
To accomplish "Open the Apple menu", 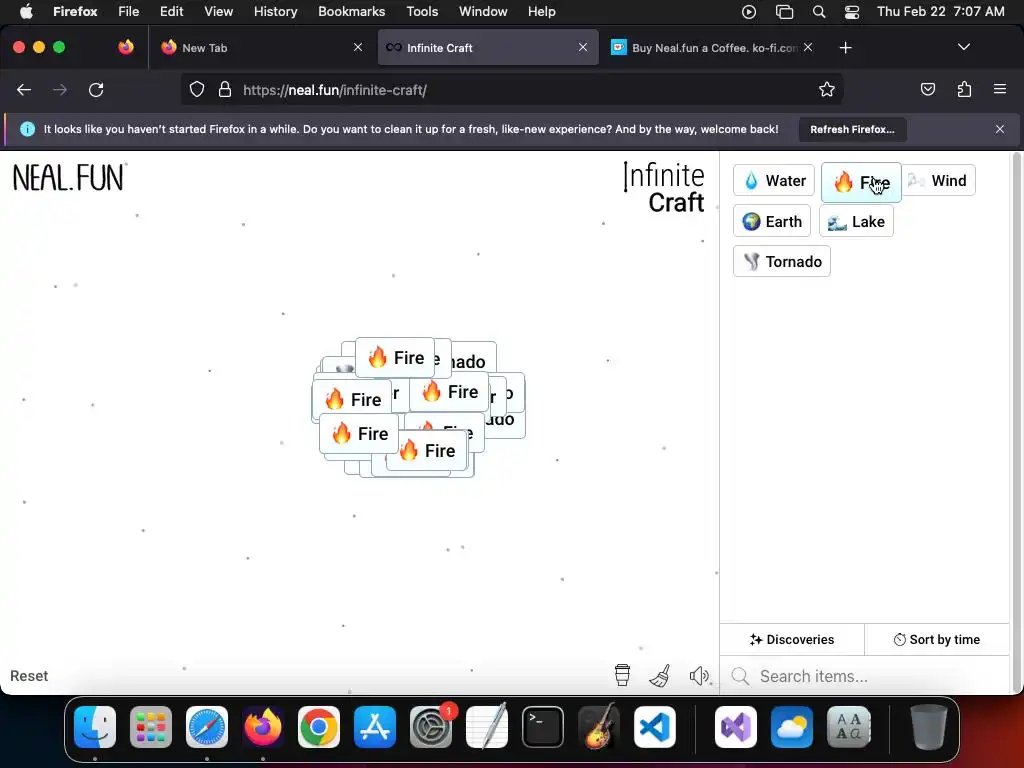I will click(x=26, y=11).
